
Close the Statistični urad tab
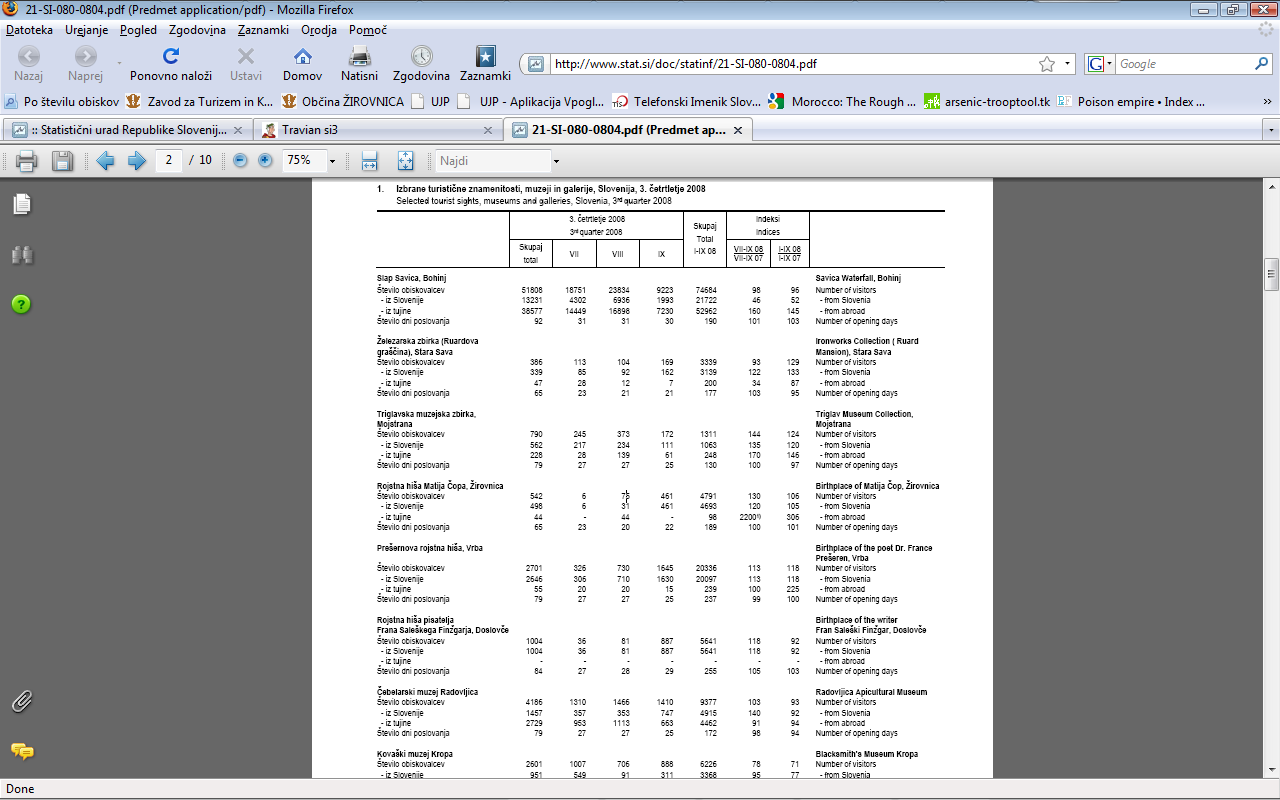click(x=238, y=130)
